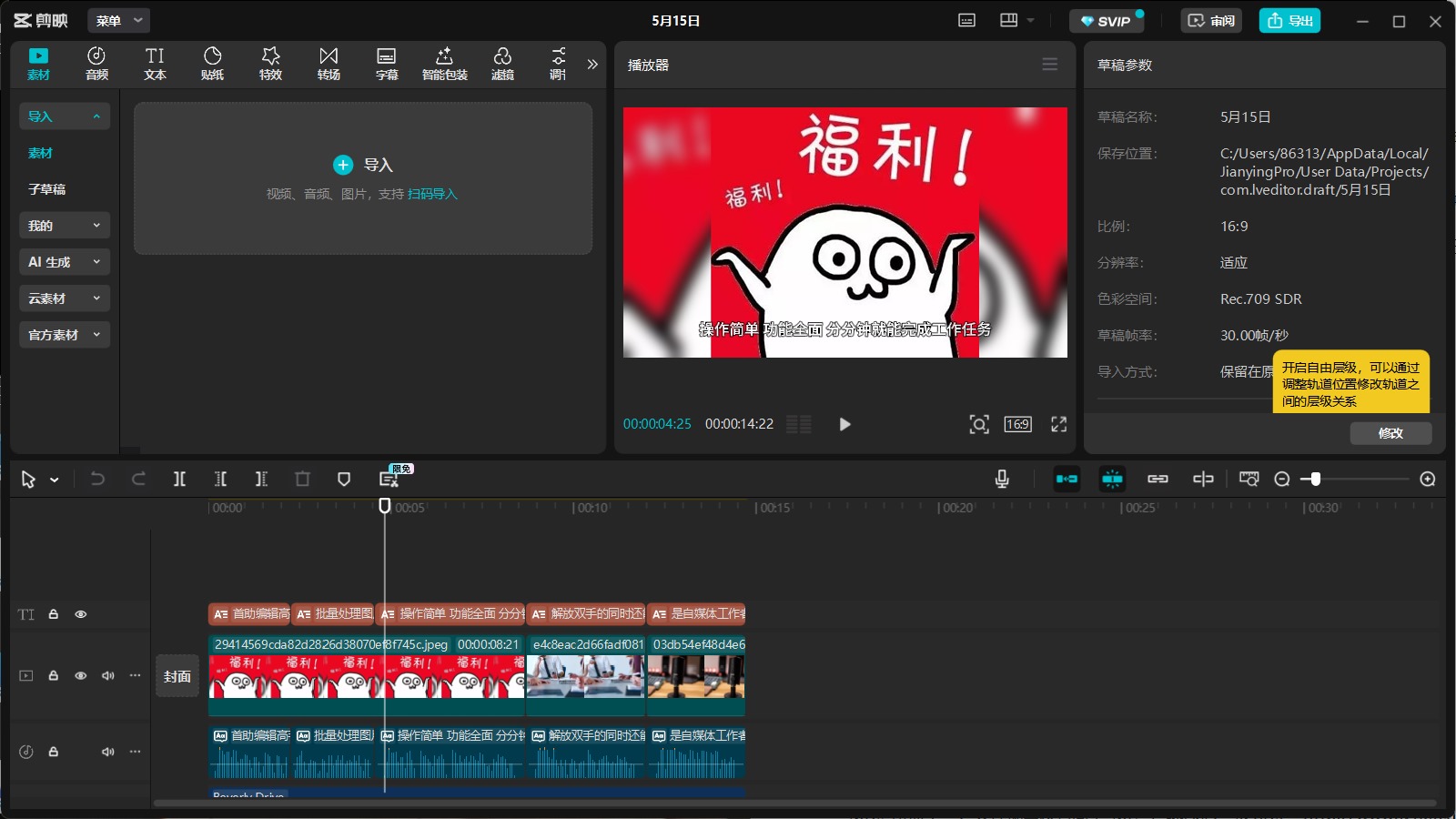The height and width of the screenshot is (819, 1456).
Task: Hide the text track with eye icon
Action: point(81,614)
